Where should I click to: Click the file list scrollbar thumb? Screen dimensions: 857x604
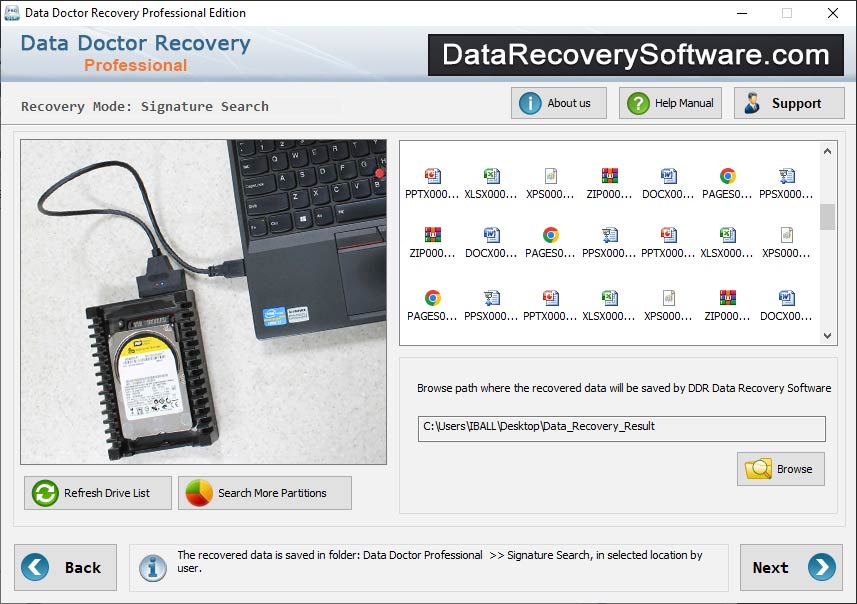tap(827, 217)
